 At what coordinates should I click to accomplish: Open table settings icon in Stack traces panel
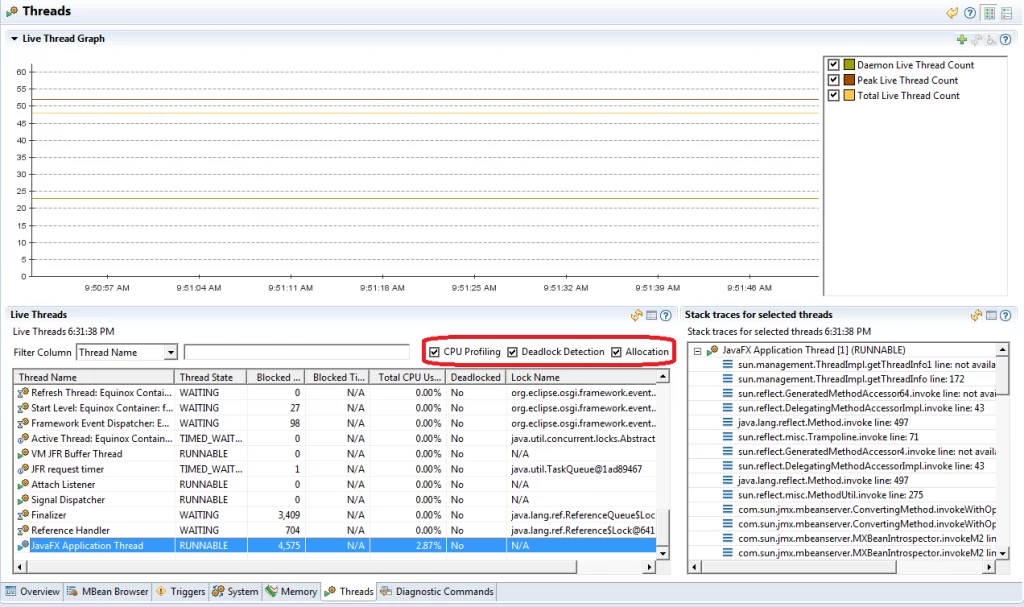tap(991, 316)
